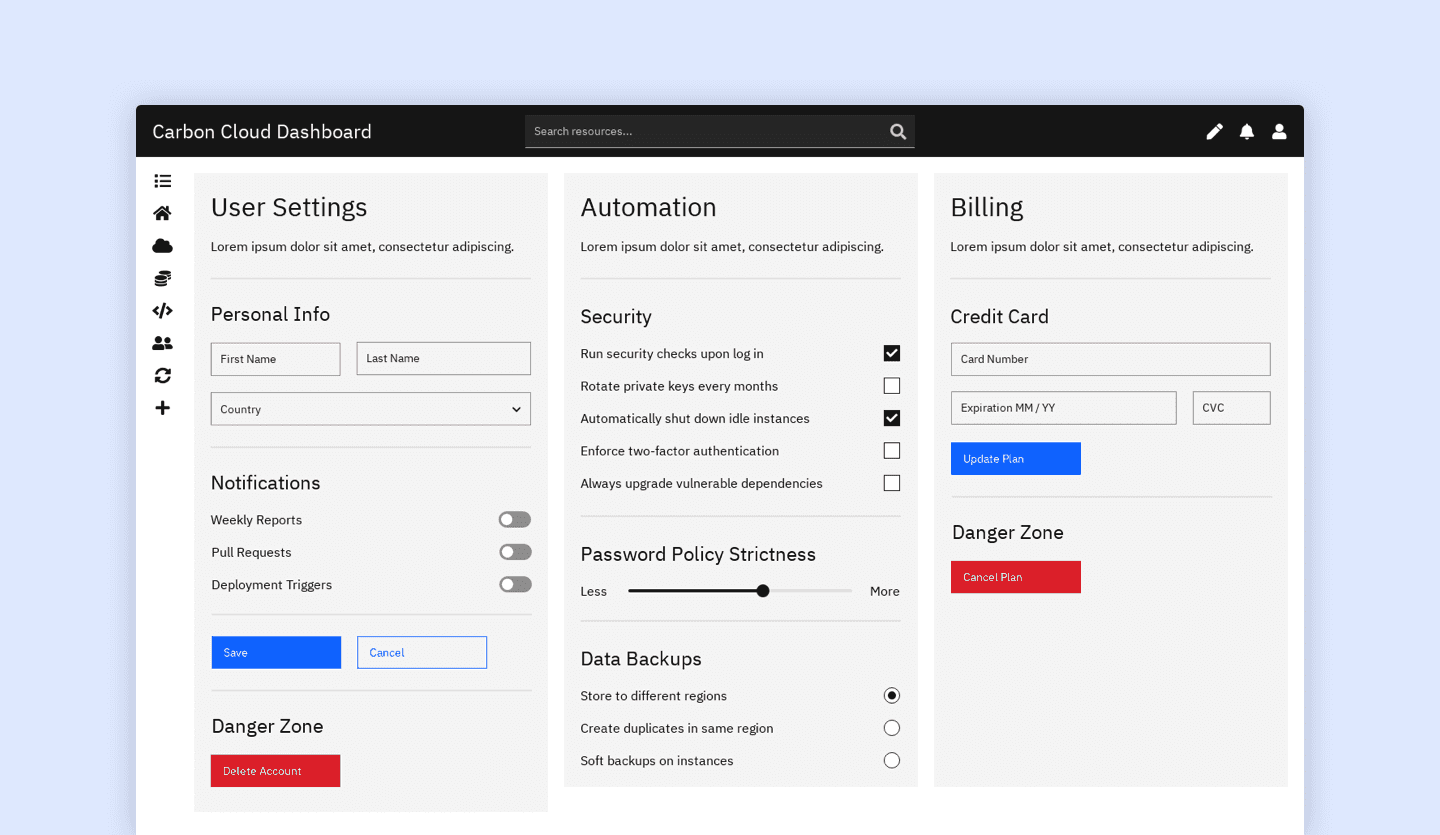
Task: Uncheck Run security checks upon log in
Action: point(892,353)
